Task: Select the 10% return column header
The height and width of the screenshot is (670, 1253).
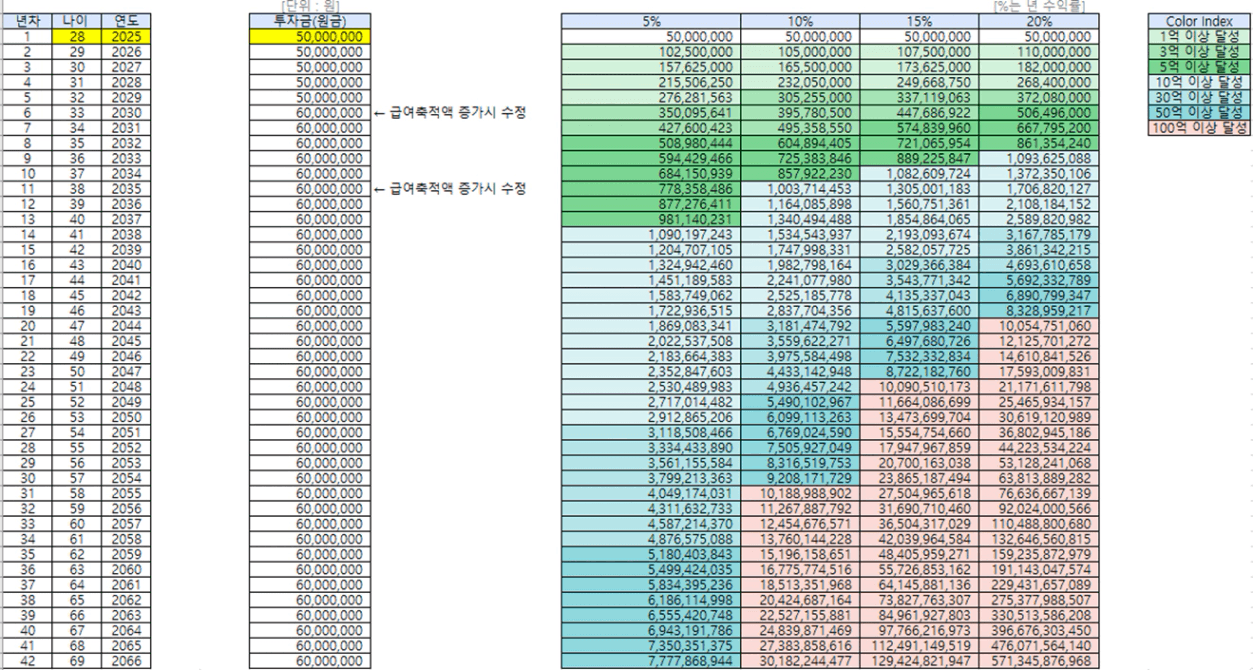Action: 800,21
